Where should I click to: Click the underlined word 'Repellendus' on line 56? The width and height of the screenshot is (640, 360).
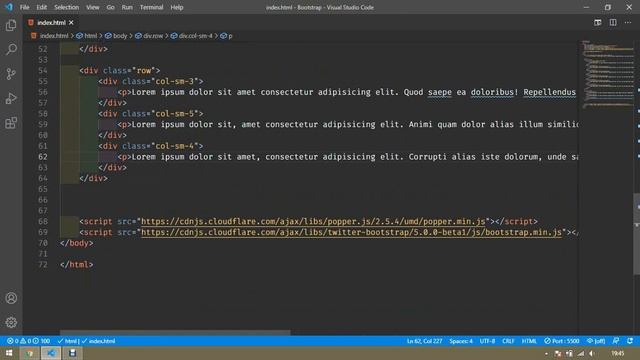[x=549, y=92]
